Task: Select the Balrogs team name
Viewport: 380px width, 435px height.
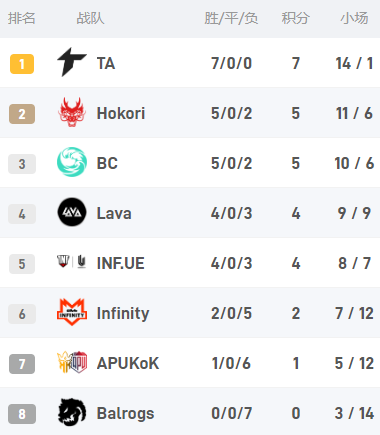Action: tap(125, 414)
